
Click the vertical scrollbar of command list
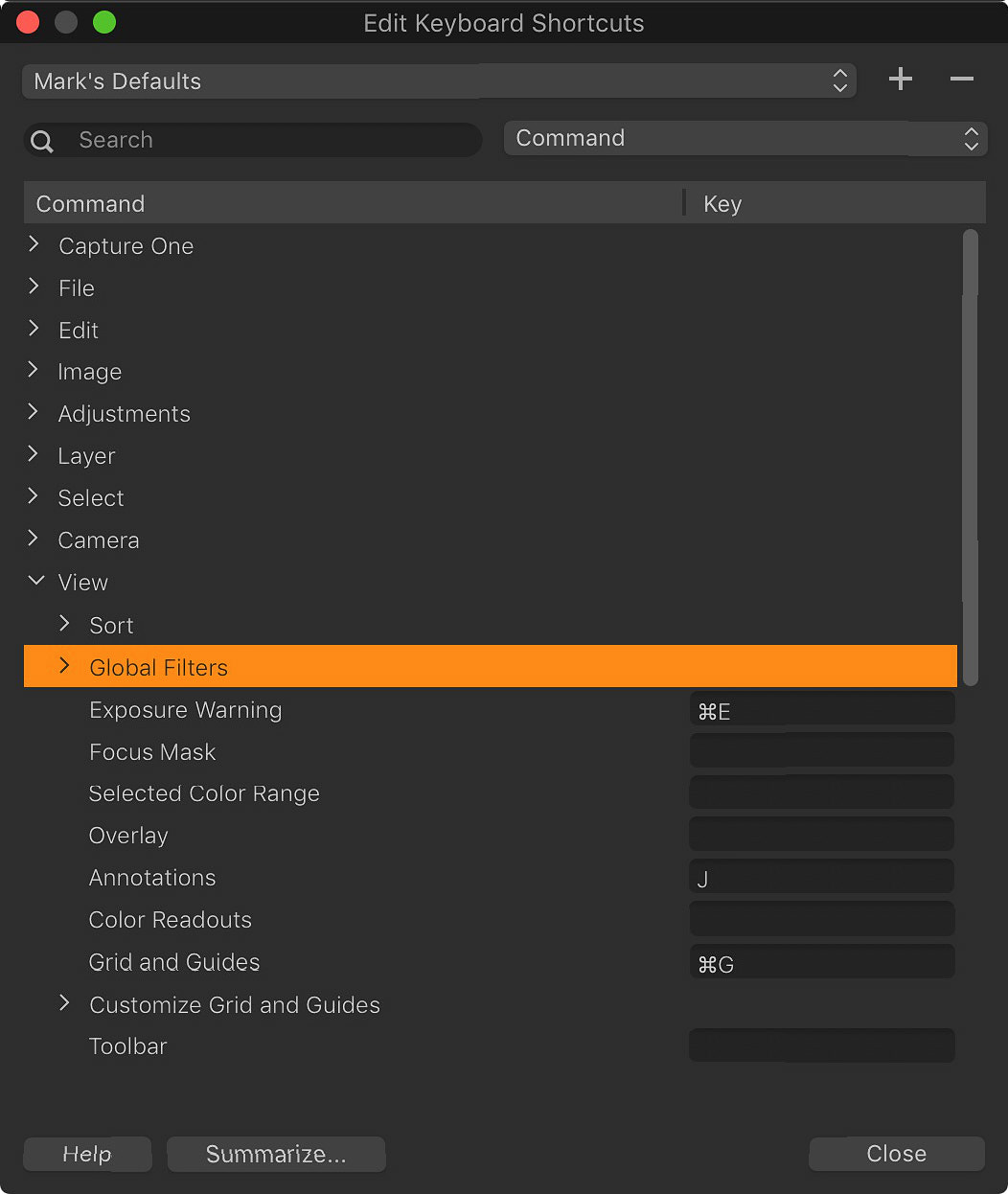tap(970, 456)
